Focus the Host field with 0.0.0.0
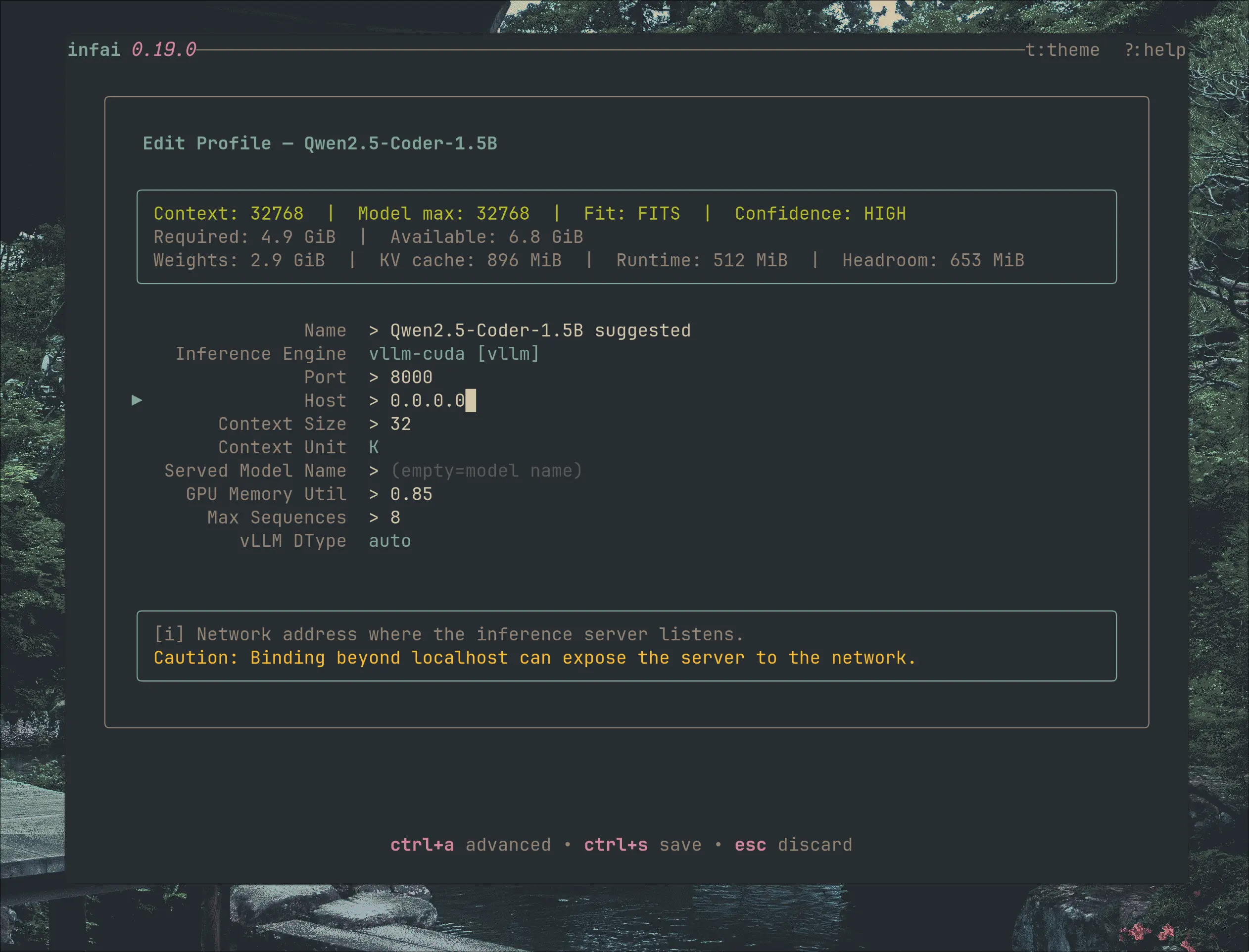 [428, 401]
